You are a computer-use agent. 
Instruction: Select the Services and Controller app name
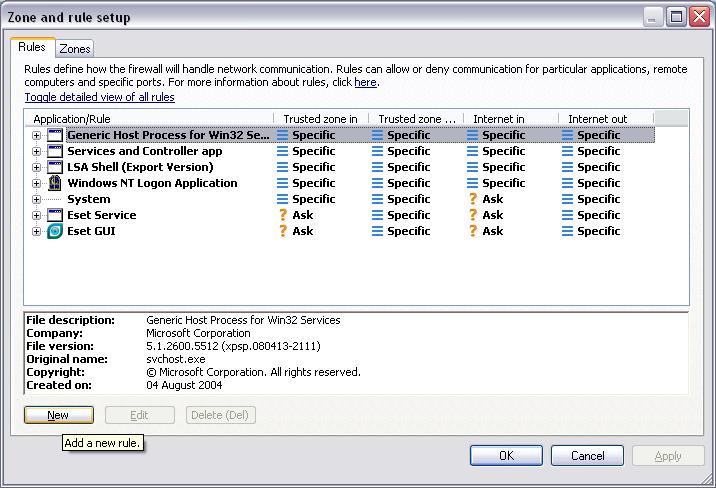(145, 151)
